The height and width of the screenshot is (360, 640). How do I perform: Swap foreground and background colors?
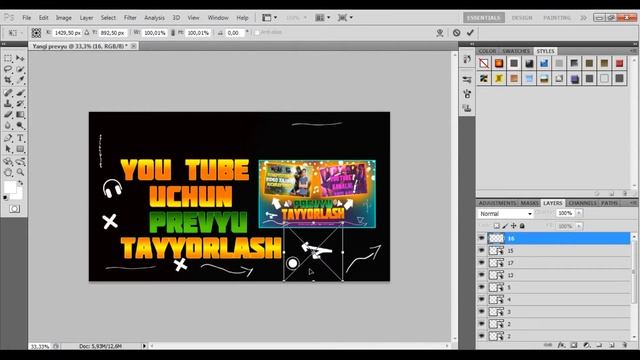[x=20, y=183]
